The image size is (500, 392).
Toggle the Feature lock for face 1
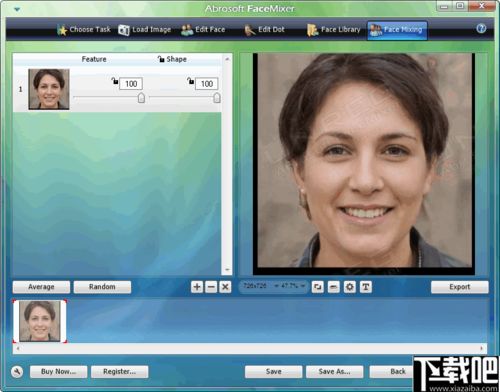(x=115, y=81)
